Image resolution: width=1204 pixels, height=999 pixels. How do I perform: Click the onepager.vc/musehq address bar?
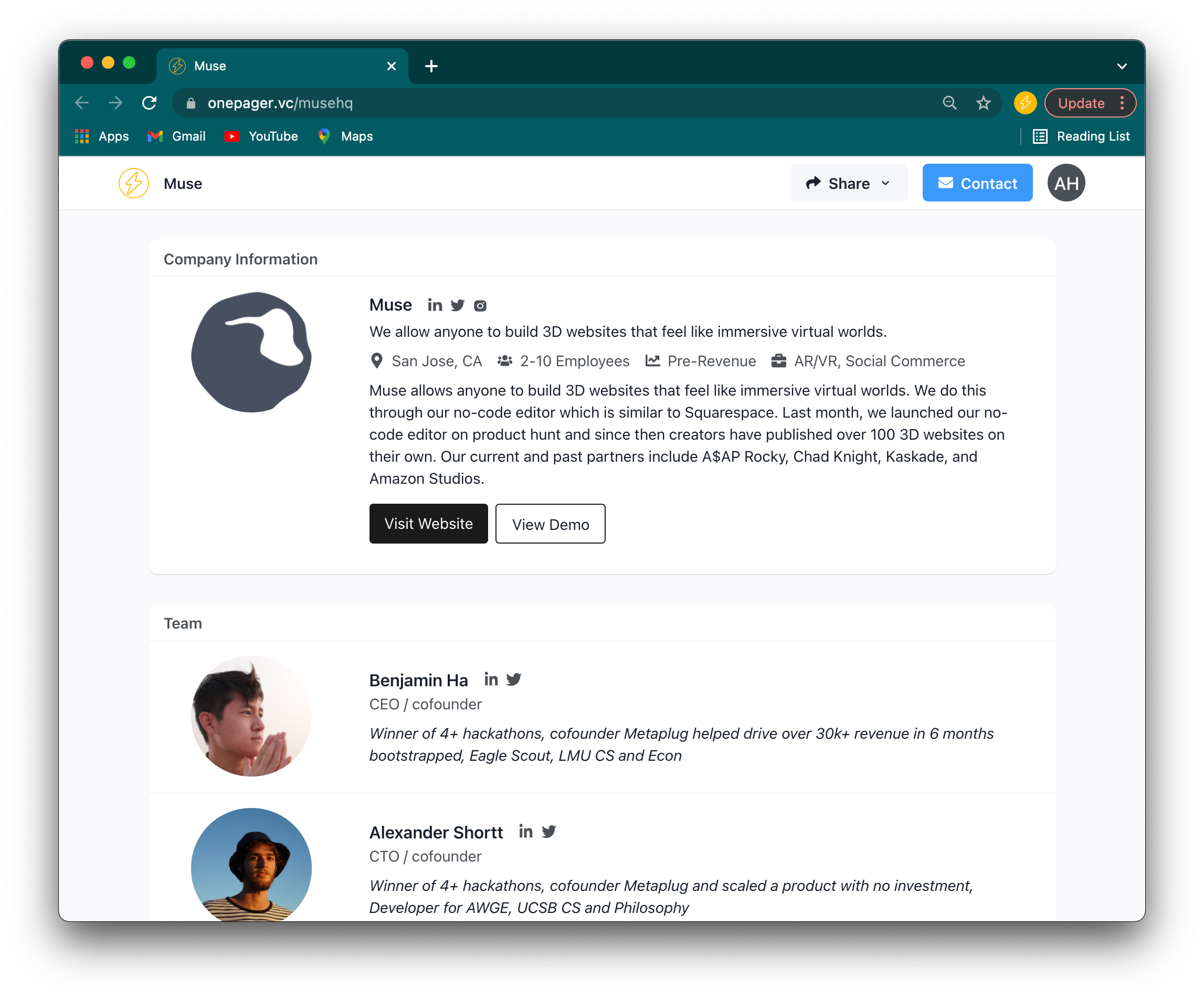[567, 103]
